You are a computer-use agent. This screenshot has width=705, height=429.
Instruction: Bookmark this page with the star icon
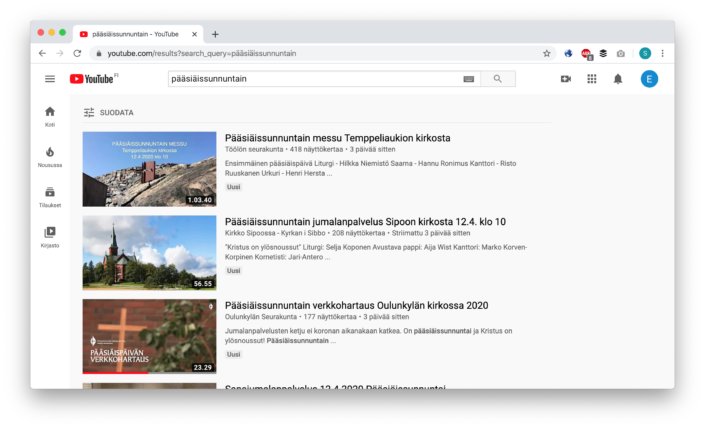pos(546,53)
